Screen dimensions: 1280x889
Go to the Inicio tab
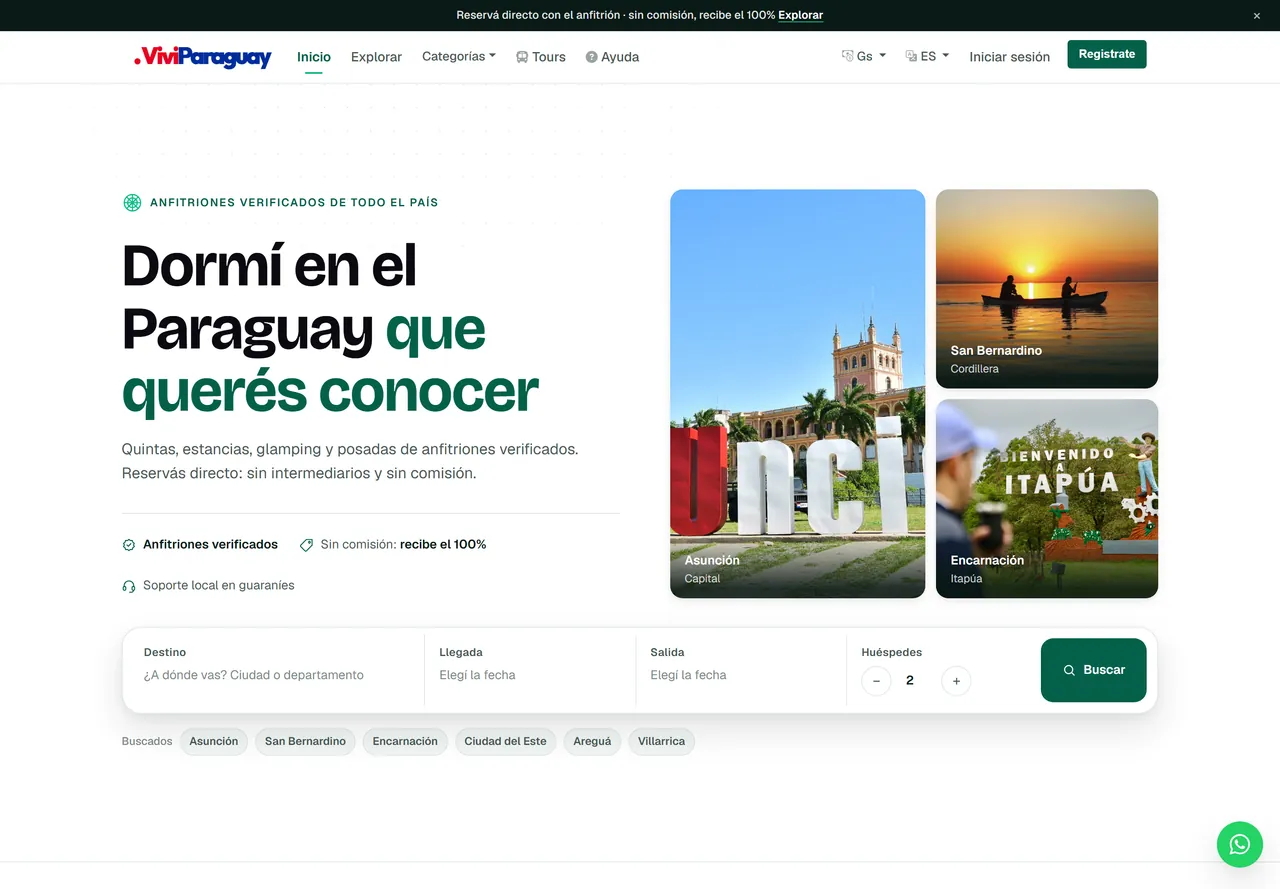pyautogui.click(x=314, y=57)
